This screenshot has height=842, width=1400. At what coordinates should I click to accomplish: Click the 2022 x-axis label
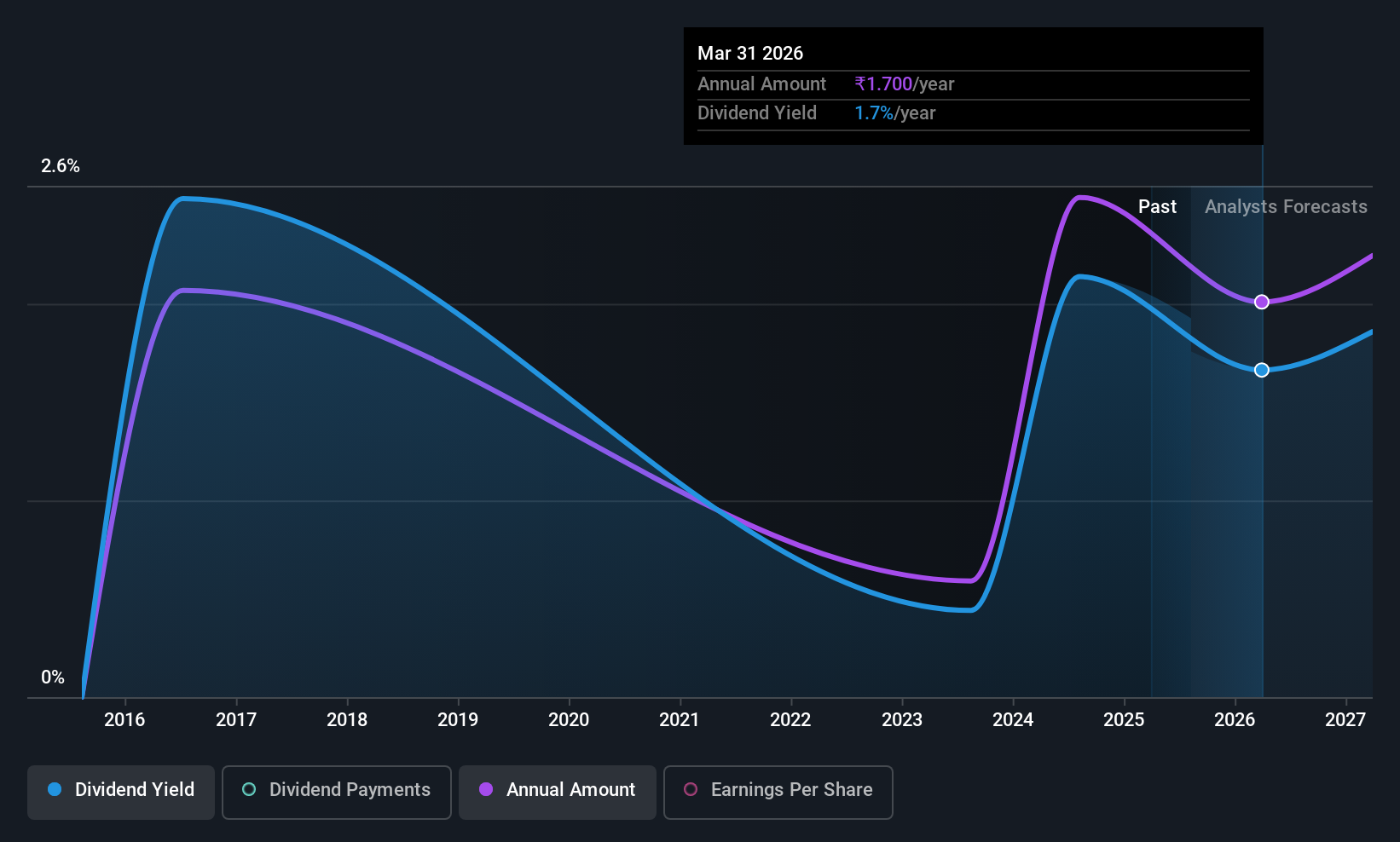pyautogui.click(x=790, y=720)
